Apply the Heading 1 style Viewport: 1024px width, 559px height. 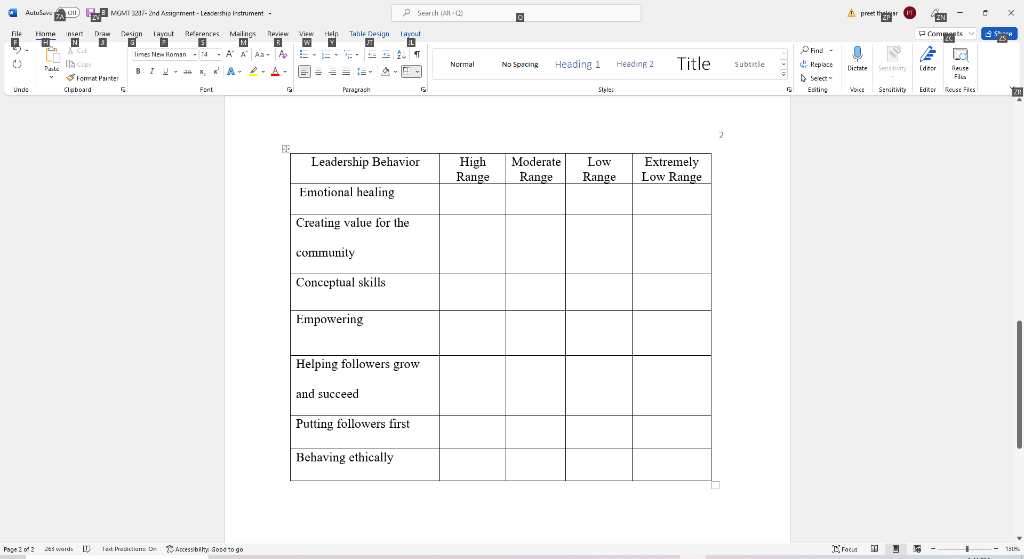pyautogui.click(x=577, y=64)
